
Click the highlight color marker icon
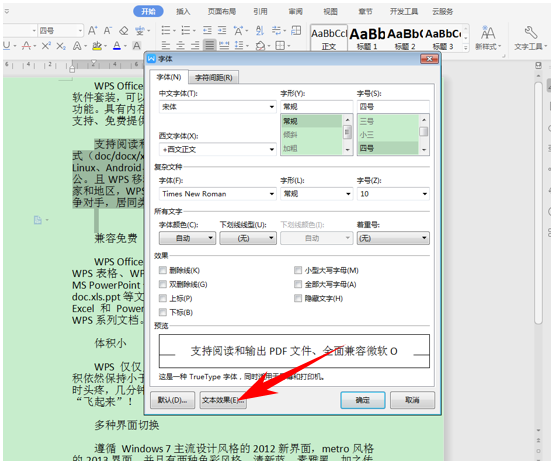pyautogui.click(x=97, y=46)
